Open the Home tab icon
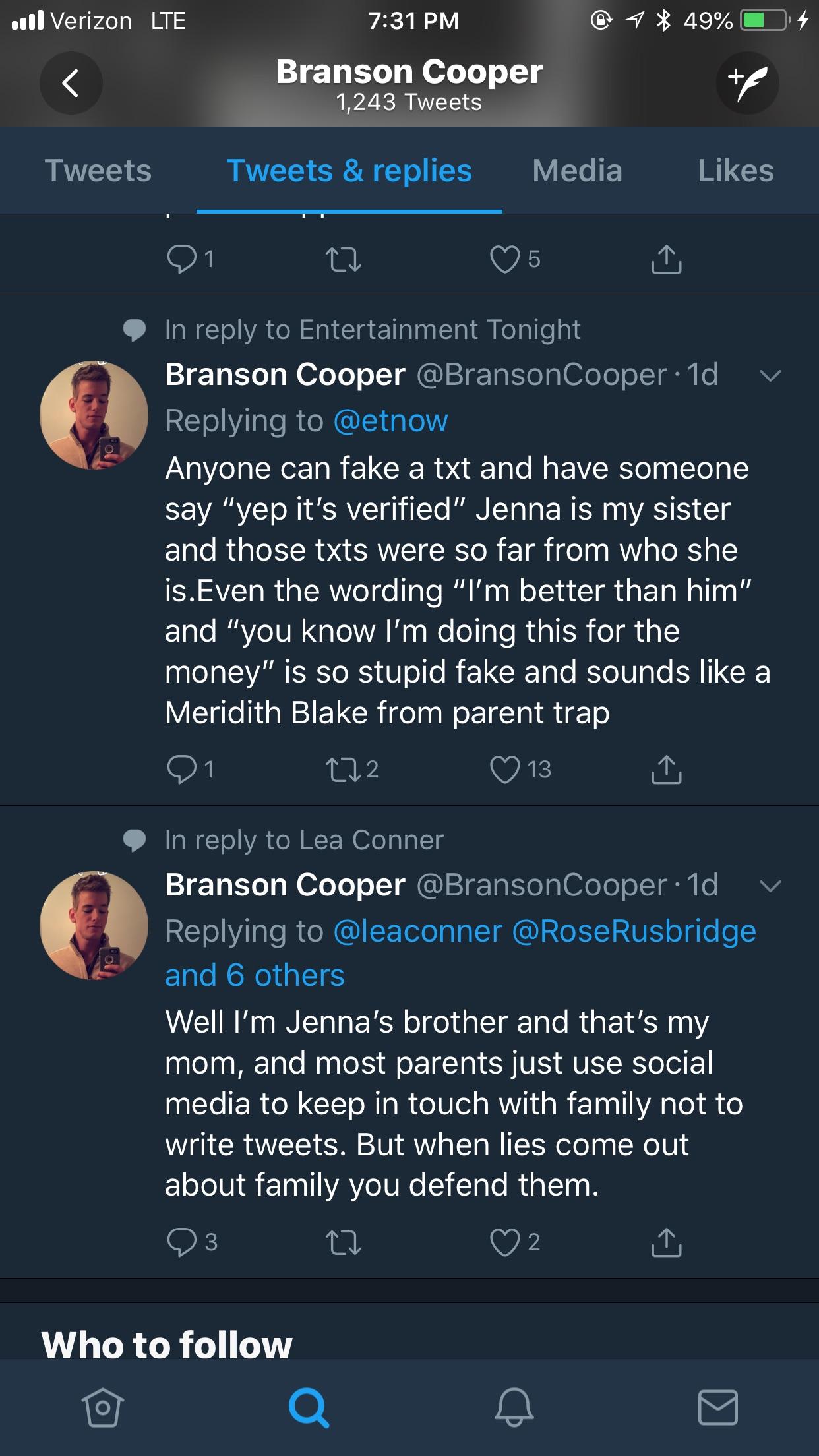The width and height of the screenshot is (819, 1456). pos(102,1407)
